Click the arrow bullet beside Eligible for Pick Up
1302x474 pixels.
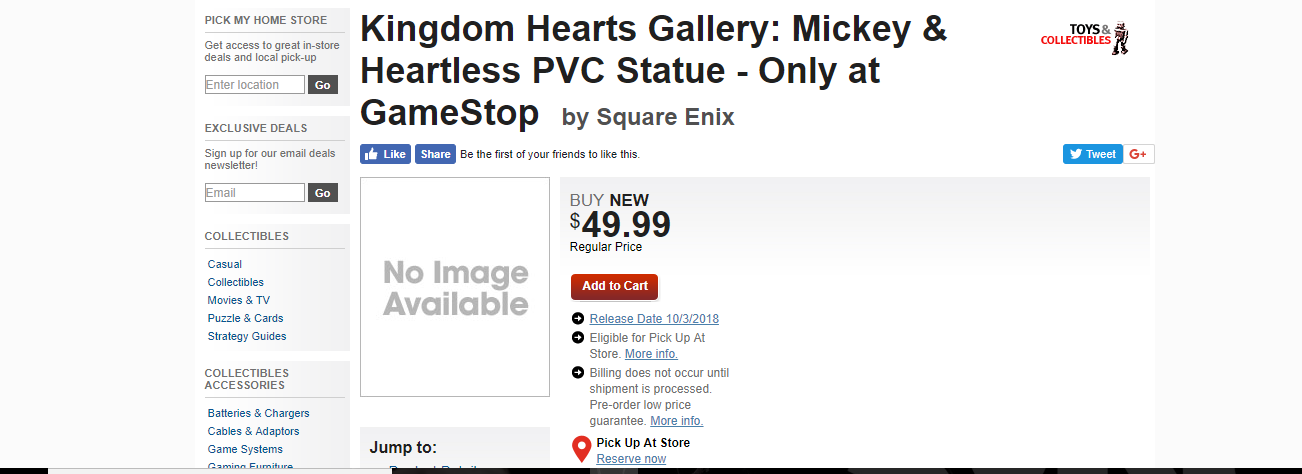pos(578,338)
